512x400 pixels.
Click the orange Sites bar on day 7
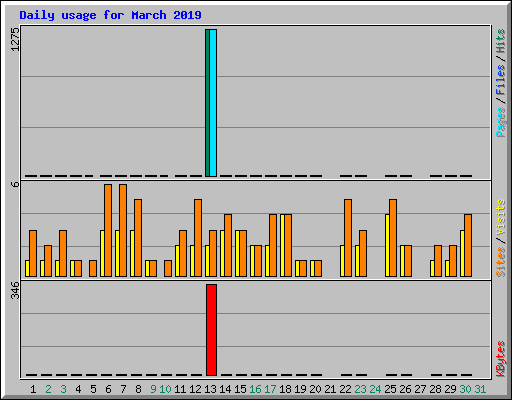click(x=123, y=230)
